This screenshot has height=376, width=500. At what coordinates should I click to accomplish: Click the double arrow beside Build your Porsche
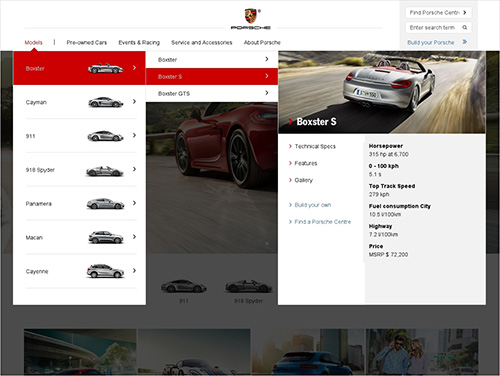(465, 42)
